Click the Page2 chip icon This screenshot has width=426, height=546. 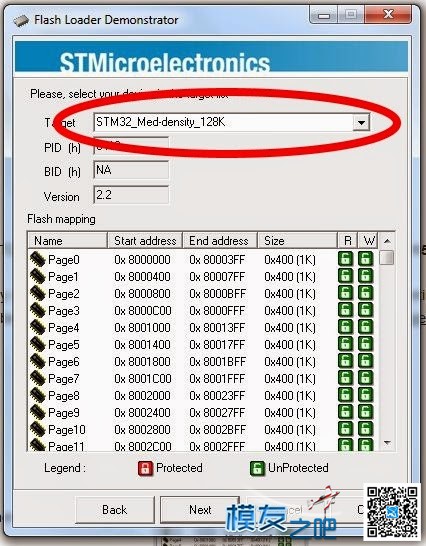tap(37, 293)
